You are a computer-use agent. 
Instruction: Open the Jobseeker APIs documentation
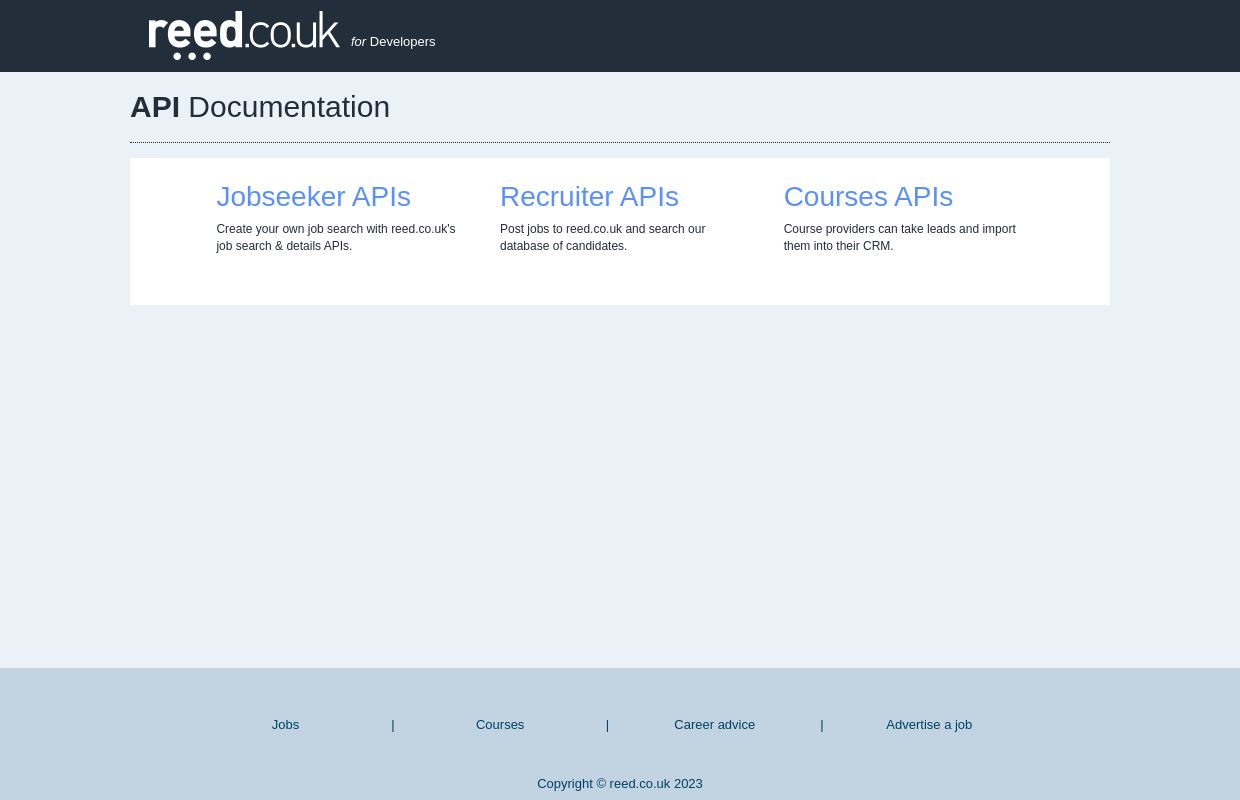[x=313, y=197]
